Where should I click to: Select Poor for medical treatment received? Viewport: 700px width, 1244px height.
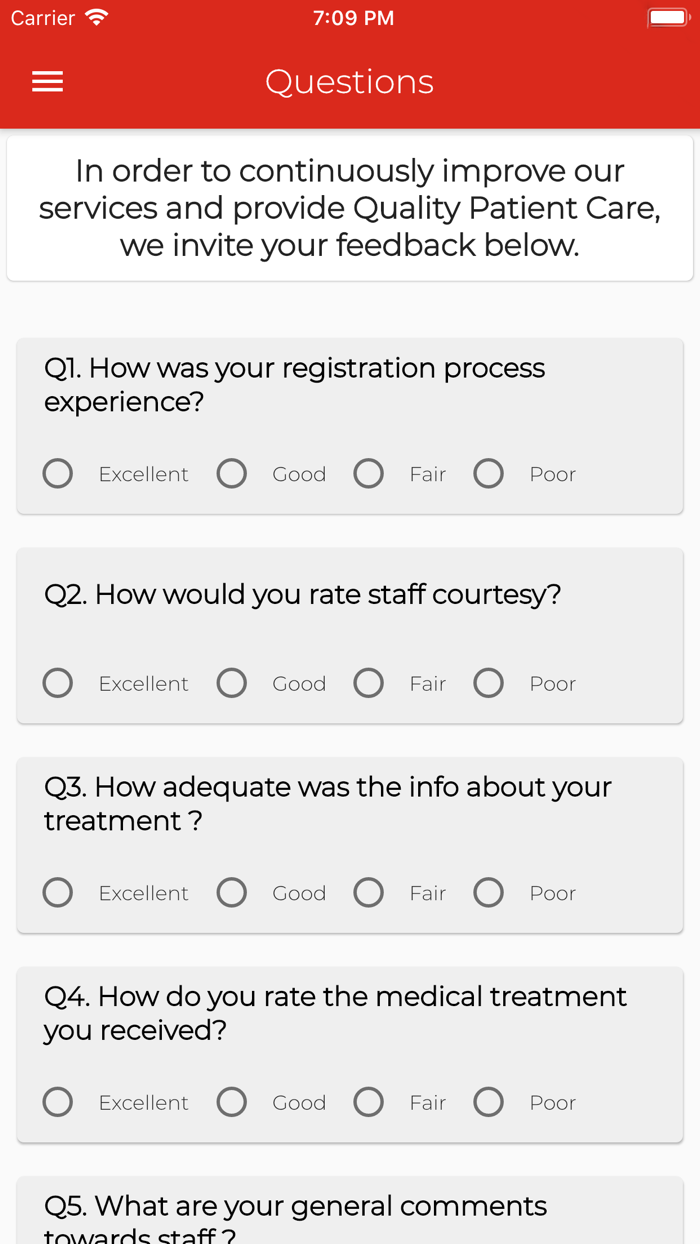[x=488, y=1102]
